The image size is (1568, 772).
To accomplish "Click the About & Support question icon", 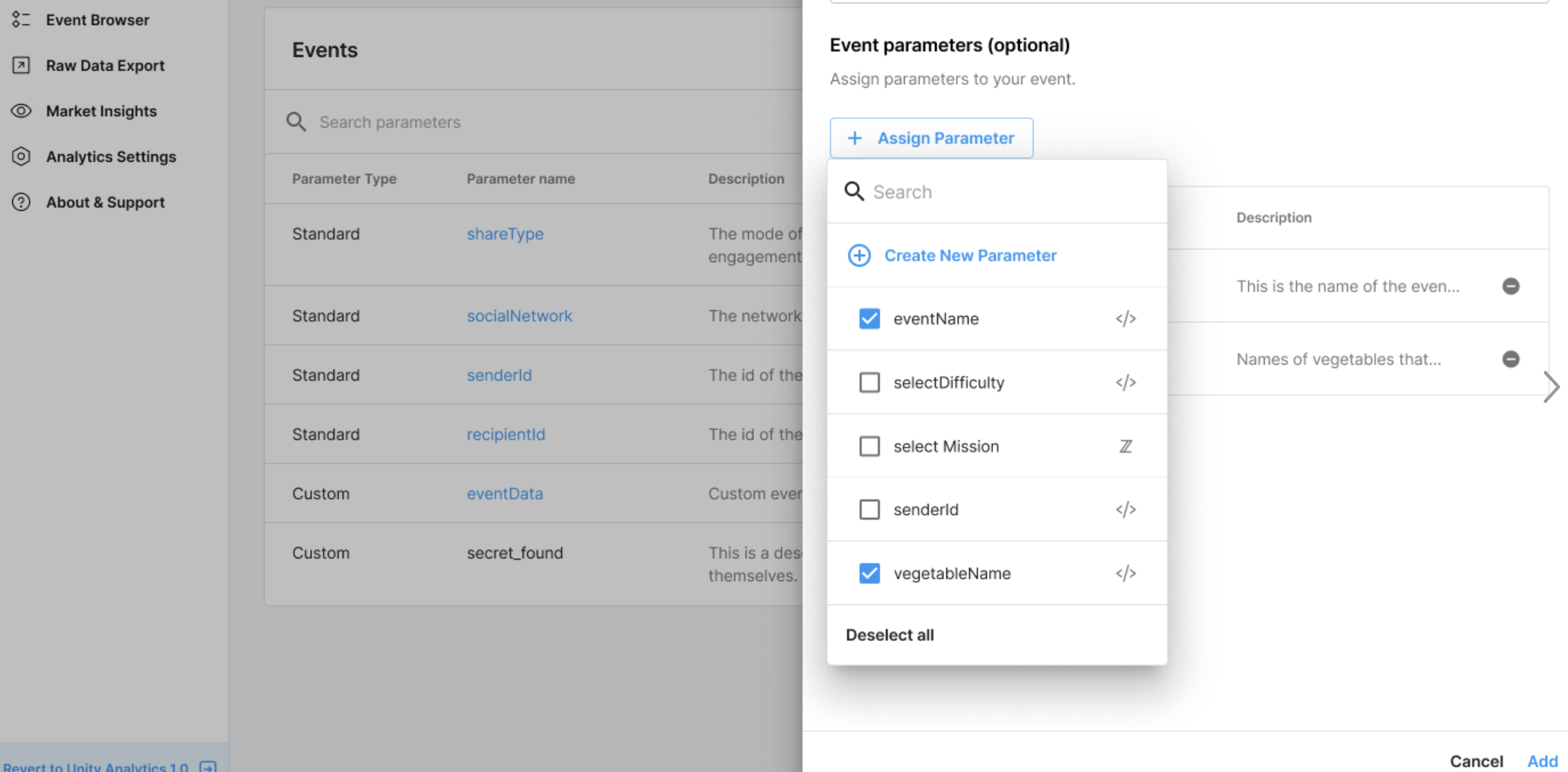I will [x=21, y=202].
